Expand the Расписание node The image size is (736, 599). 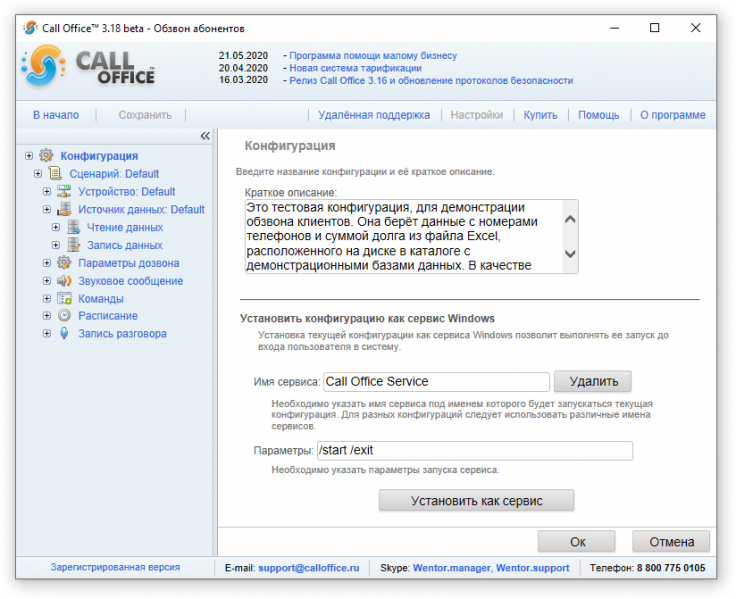click(47, 316)
